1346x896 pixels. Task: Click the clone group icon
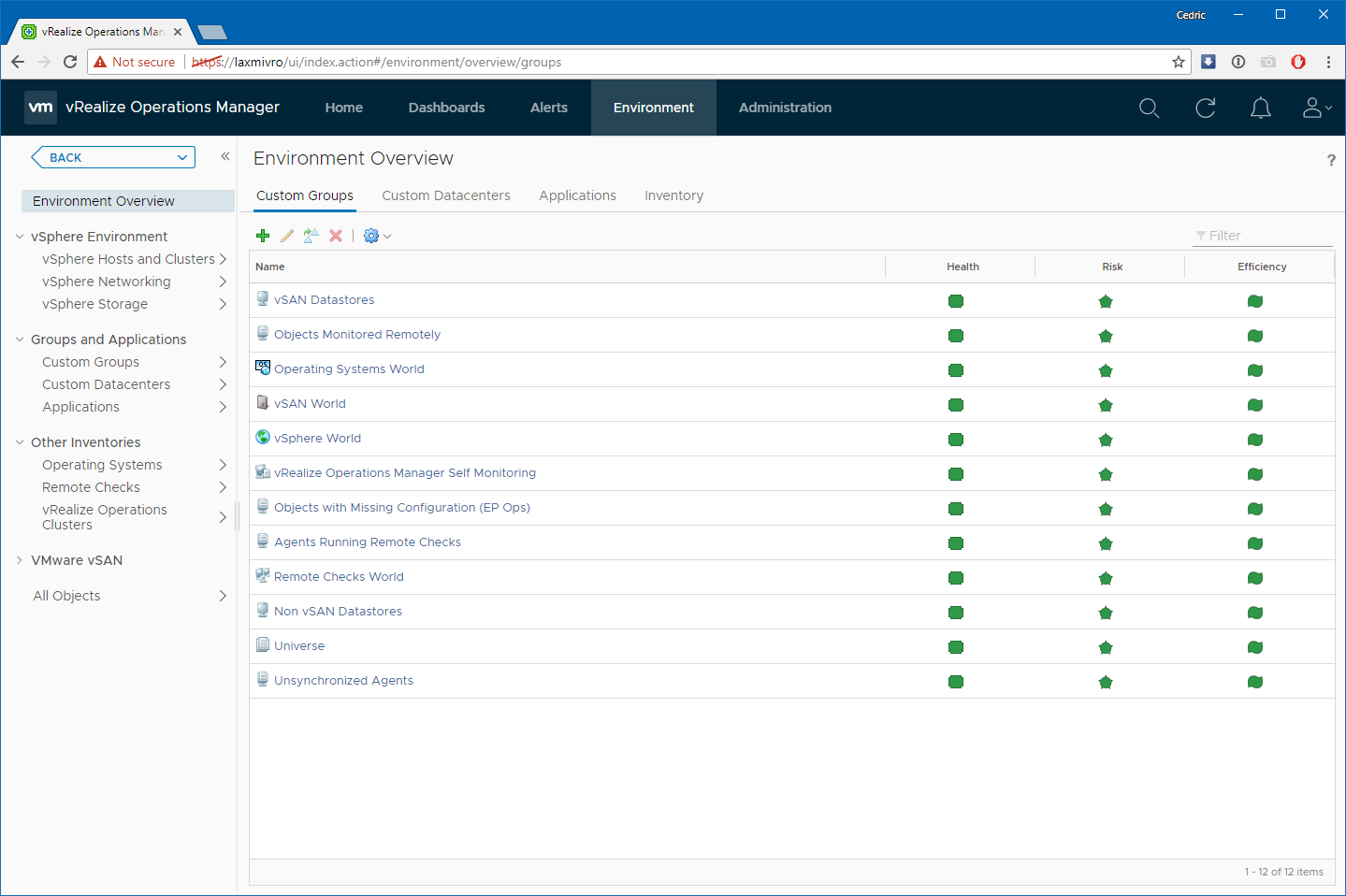pyautogui.click(x=311, y=236)
